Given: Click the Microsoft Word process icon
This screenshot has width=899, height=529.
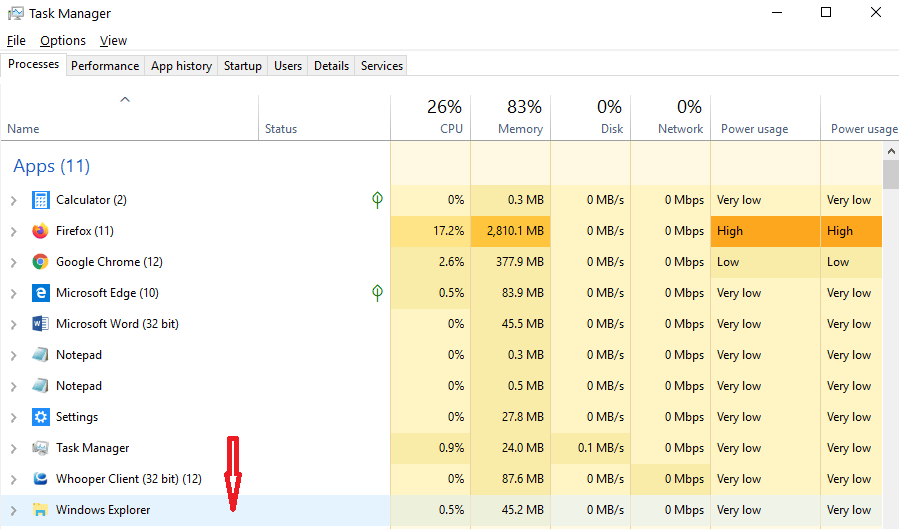Looking at the screenshot, I should (40, 324).
